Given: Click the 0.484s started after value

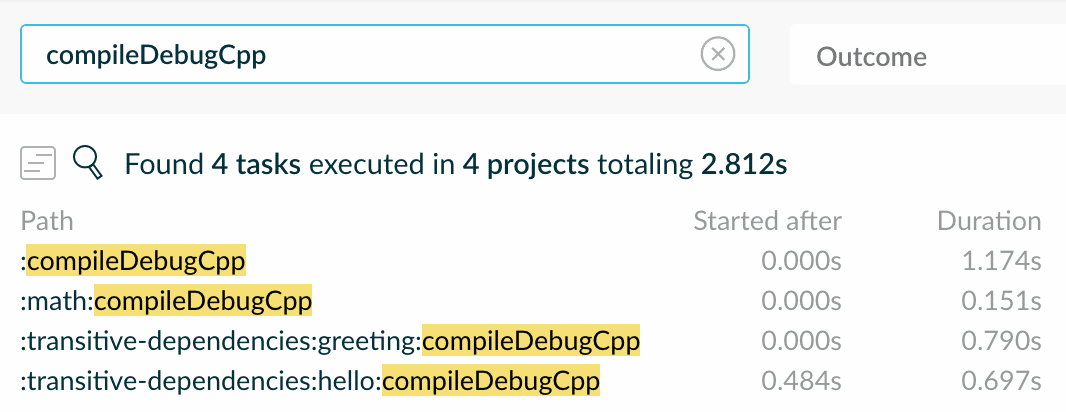Looking at the screenshot, I should 802,381.
